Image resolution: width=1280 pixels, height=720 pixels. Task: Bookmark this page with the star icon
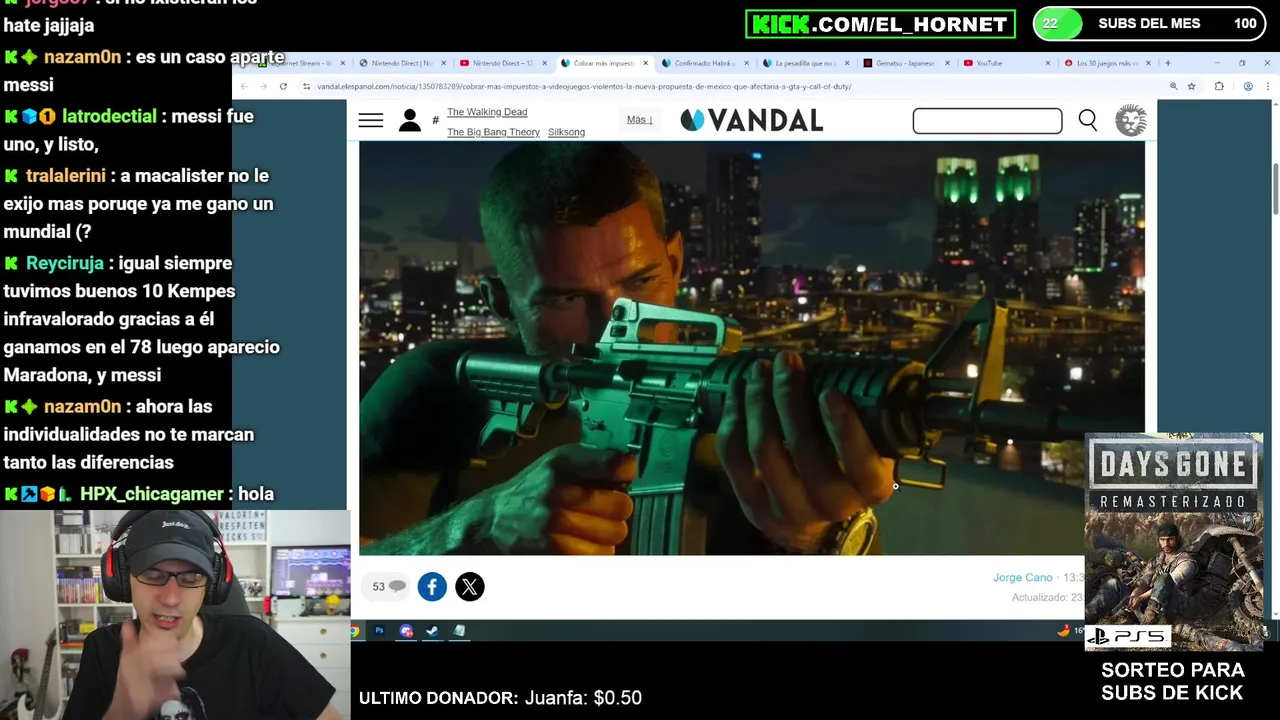[1191, 87]
